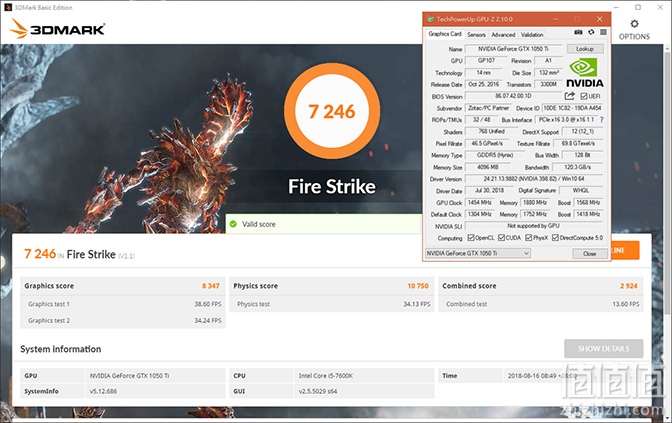Click the Close button in GPU-Z
The width and height of the screenshot is (672, 423).
tap(590, 254)
